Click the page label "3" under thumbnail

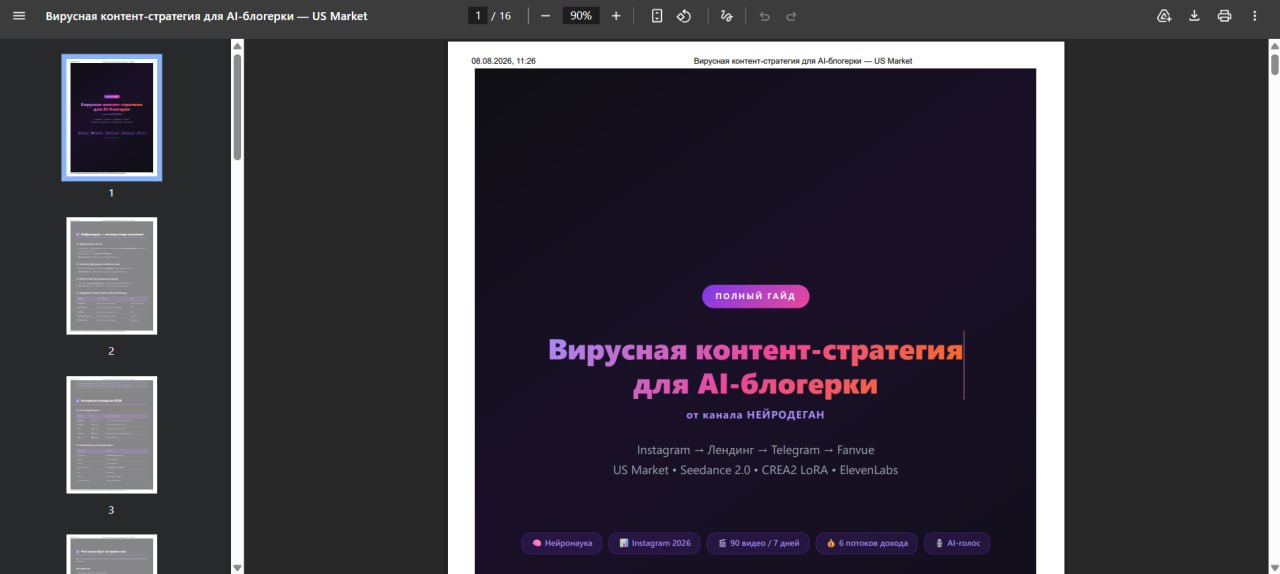pos(111,510)
